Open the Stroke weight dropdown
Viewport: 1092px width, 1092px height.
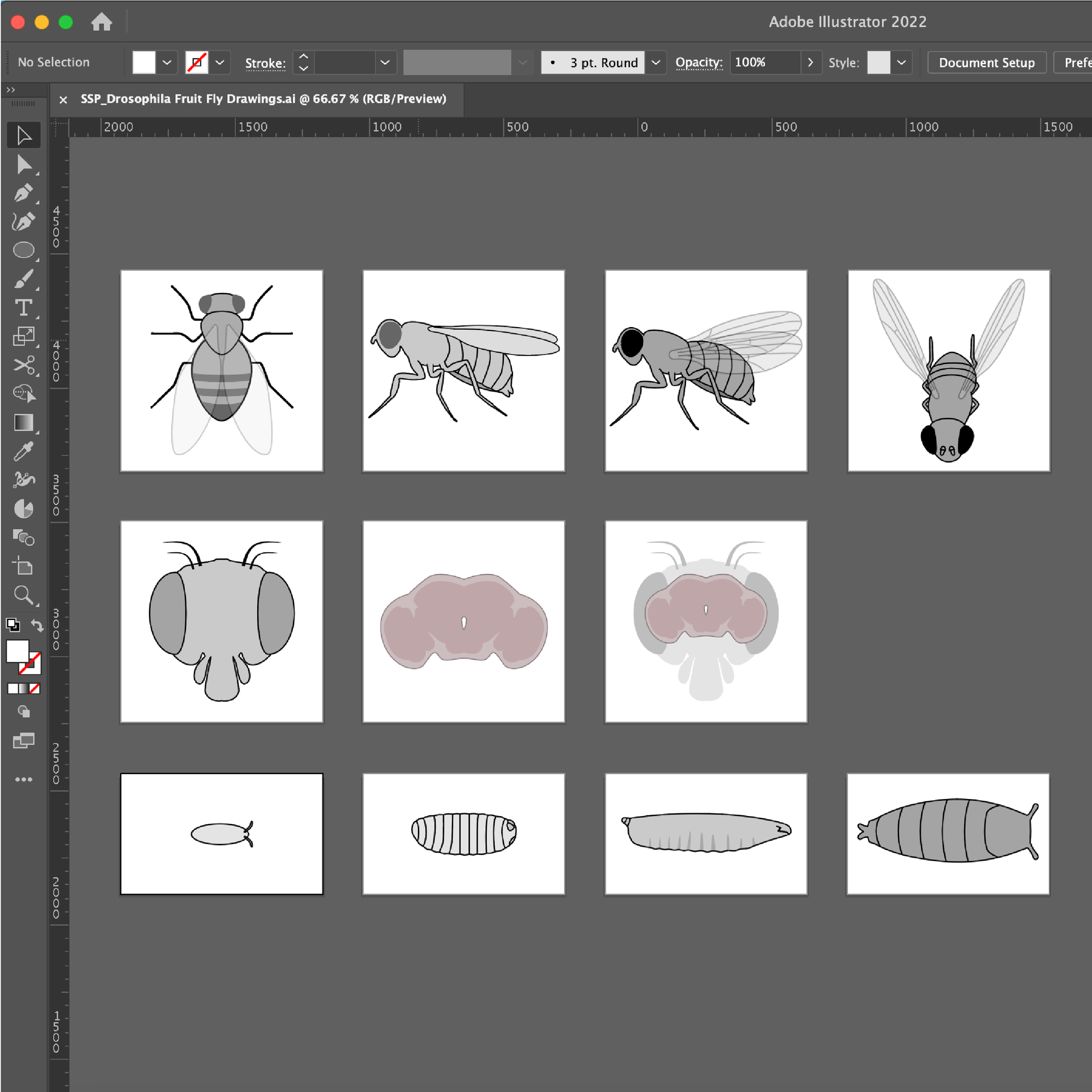click(x=386, y=63)
